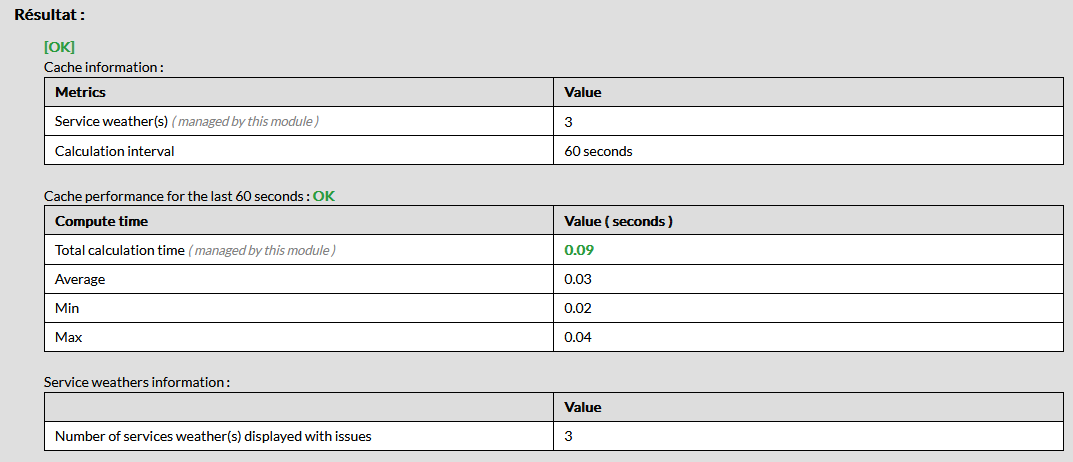The image size is (1073, 462).
Task: Select the Calculation interval row label
Action: point(115,151)
